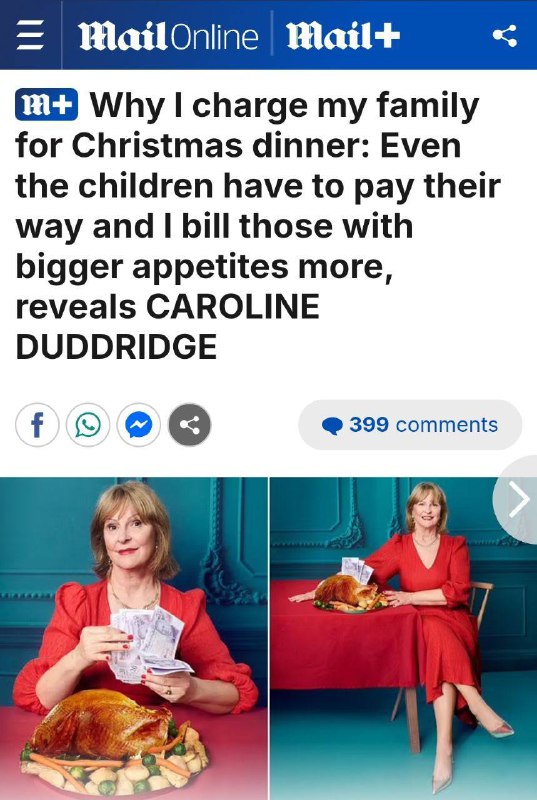Share article via WhatsApp
Screen dimensions: 537x800
coord(88,425)
